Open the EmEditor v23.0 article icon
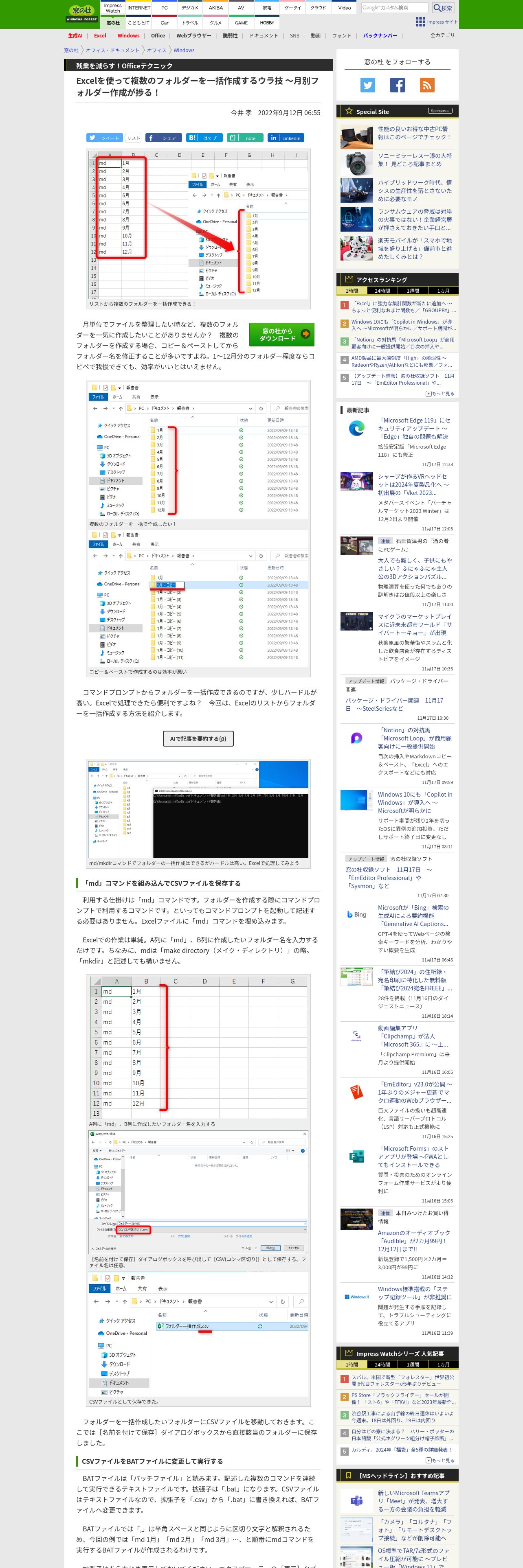523x1568 pixels. [x=357, y=1092]
